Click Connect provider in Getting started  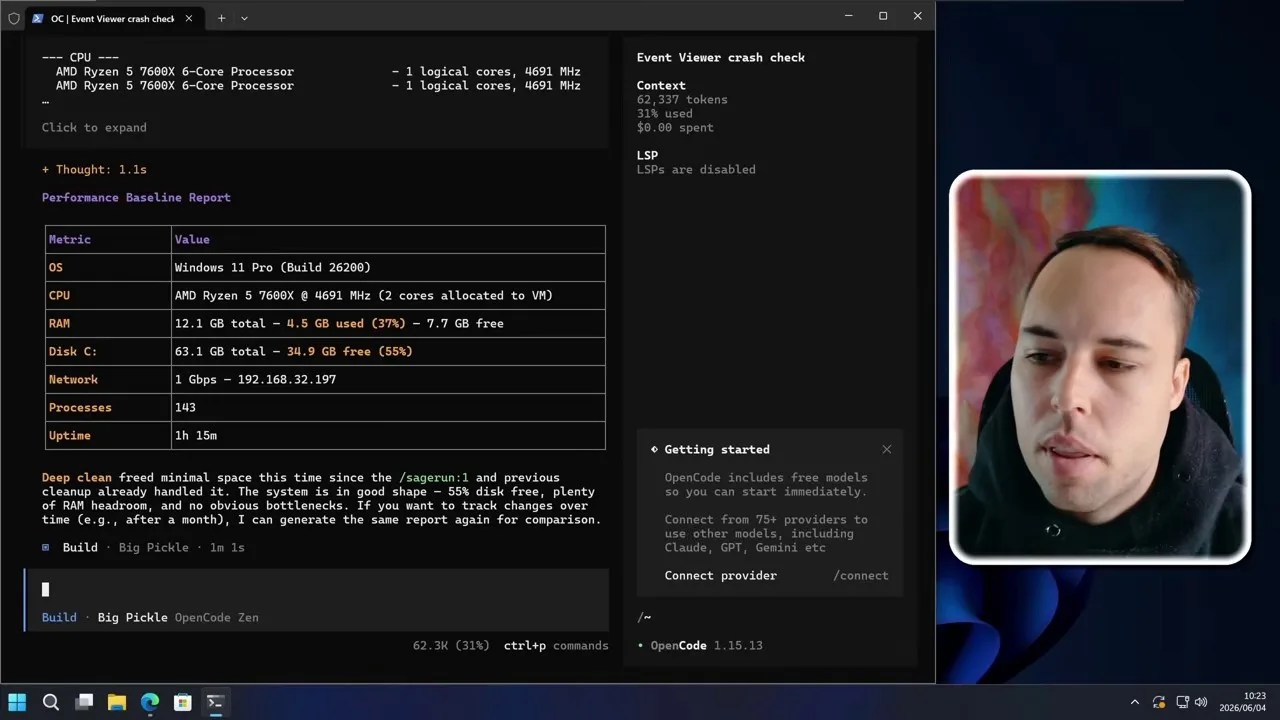click(720, 576)
